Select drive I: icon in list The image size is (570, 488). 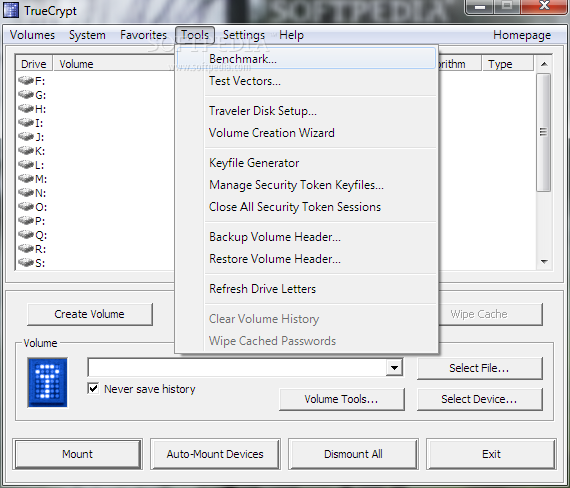pyautogui.click(x=25, y=122)
